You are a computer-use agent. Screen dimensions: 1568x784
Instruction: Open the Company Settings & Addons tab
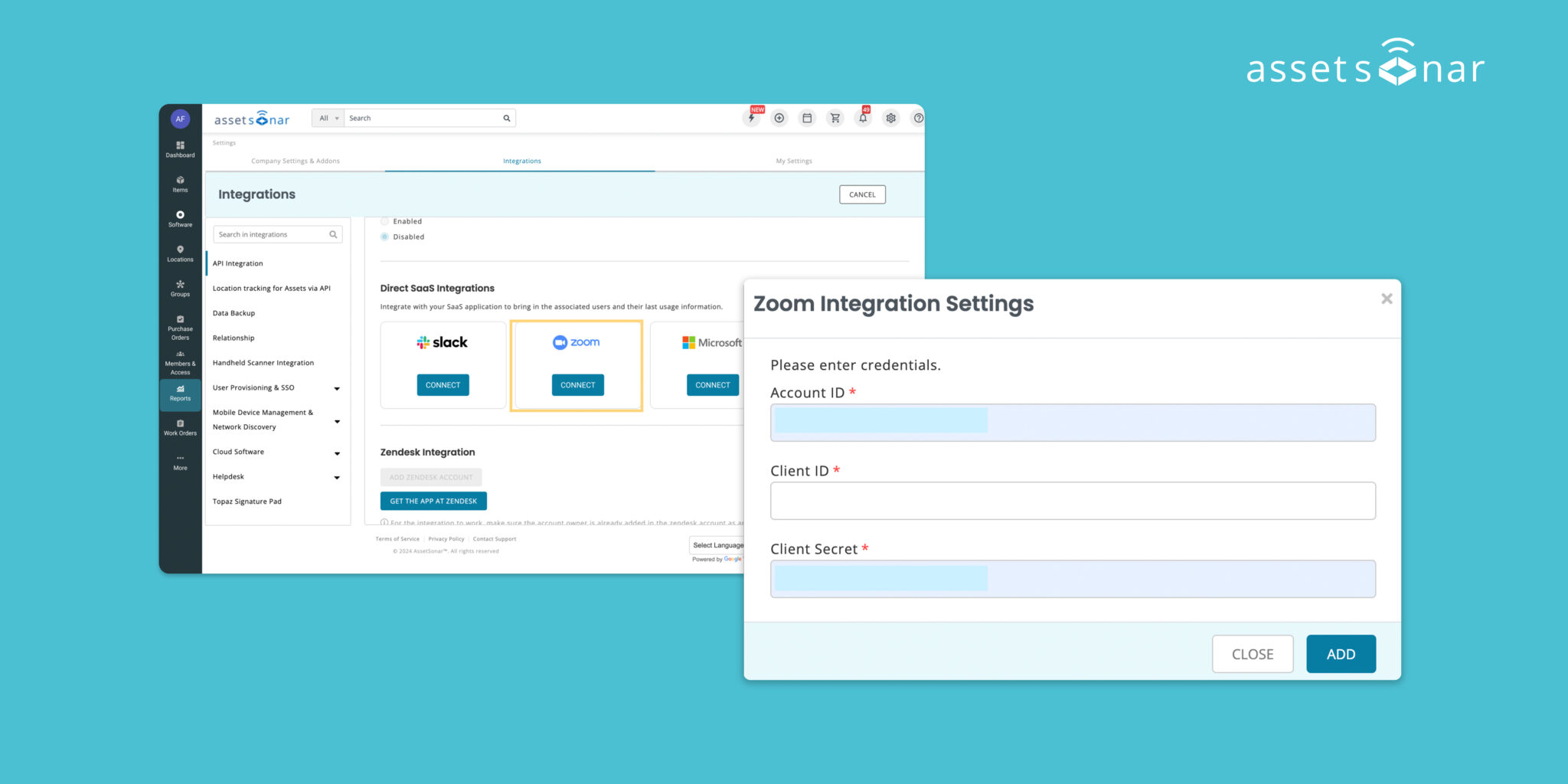pos(296,161)
